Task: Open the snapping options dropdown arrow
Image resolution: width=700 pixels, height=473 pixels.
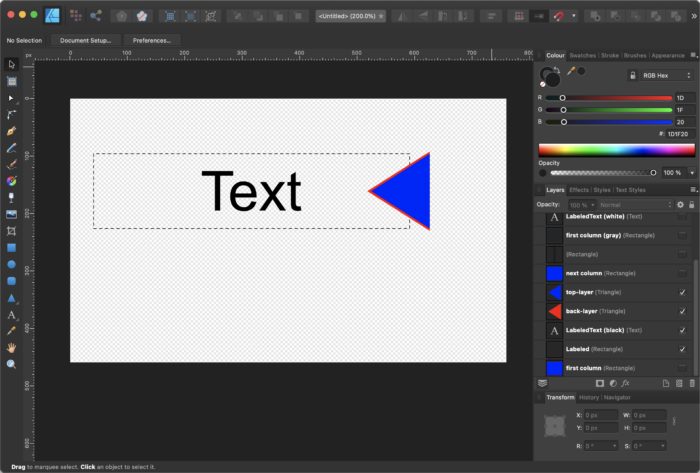Action: [574, 17]
